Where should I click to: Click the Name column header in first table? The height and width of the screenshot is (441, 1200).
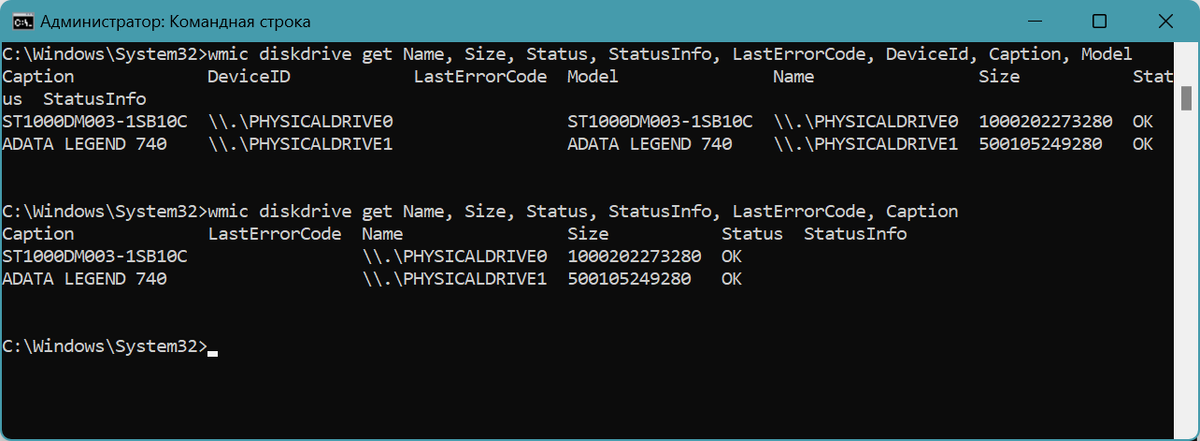[x=793, y=77]
